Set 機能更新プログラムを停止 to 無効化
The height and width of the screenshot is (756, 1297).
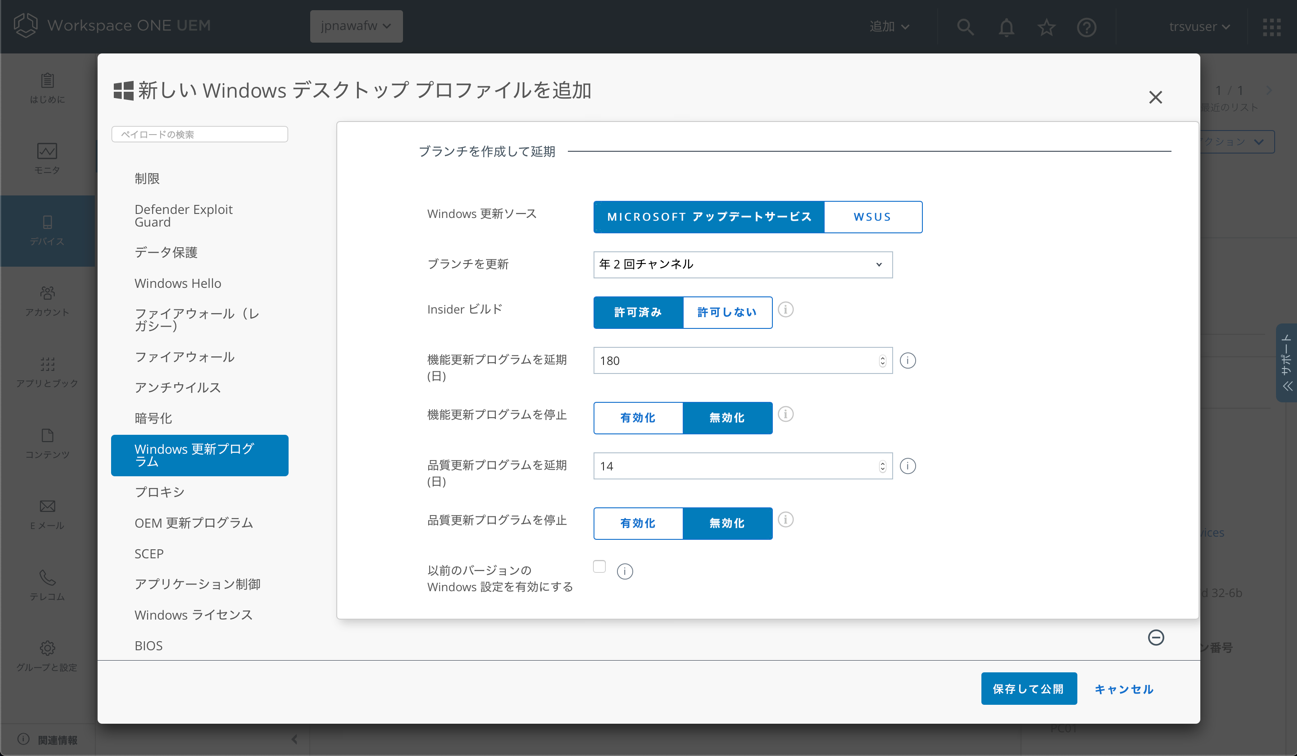pos(727,418)
